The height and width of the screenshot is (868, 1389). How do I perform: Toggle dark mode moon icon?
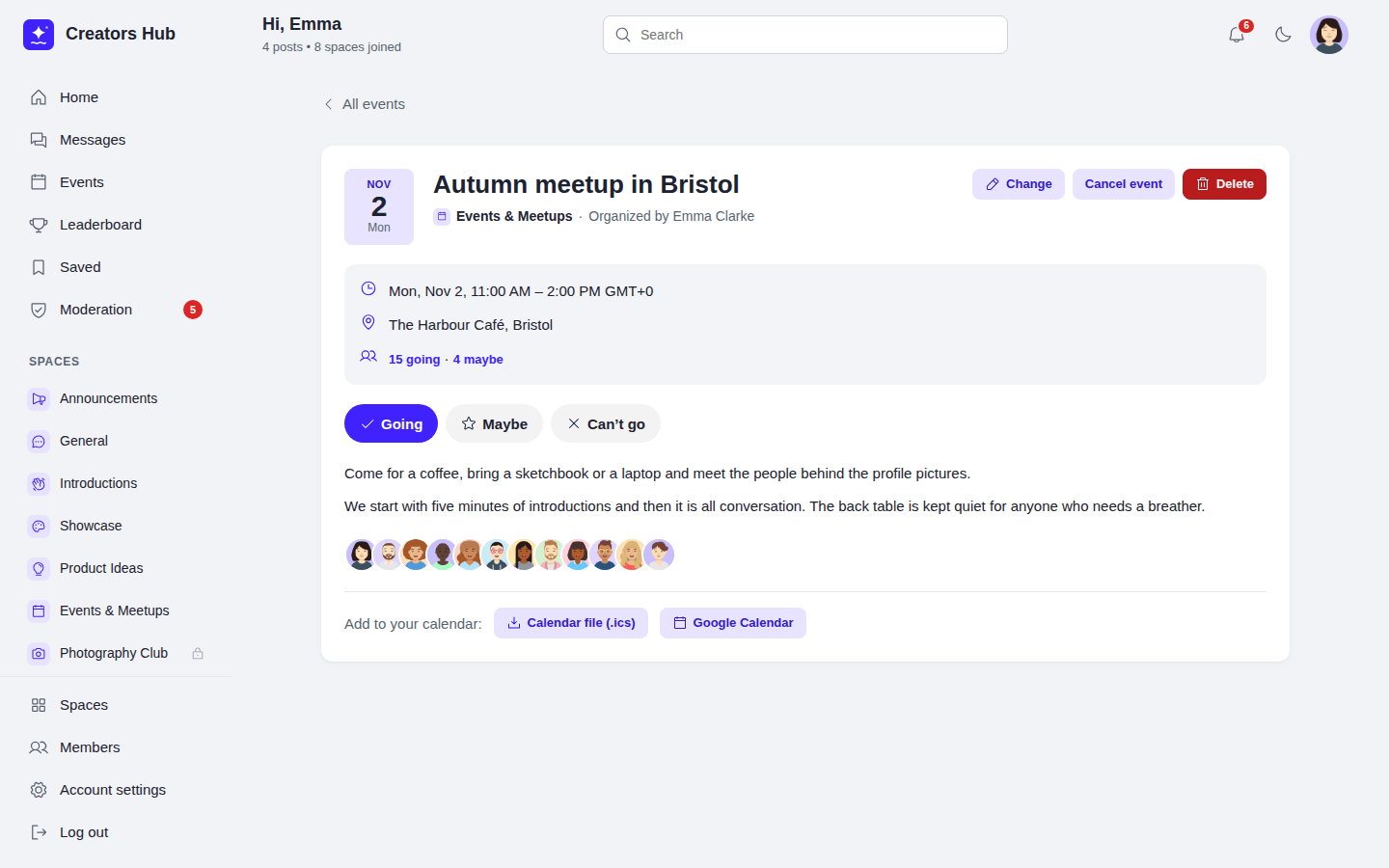(1283, 35)
